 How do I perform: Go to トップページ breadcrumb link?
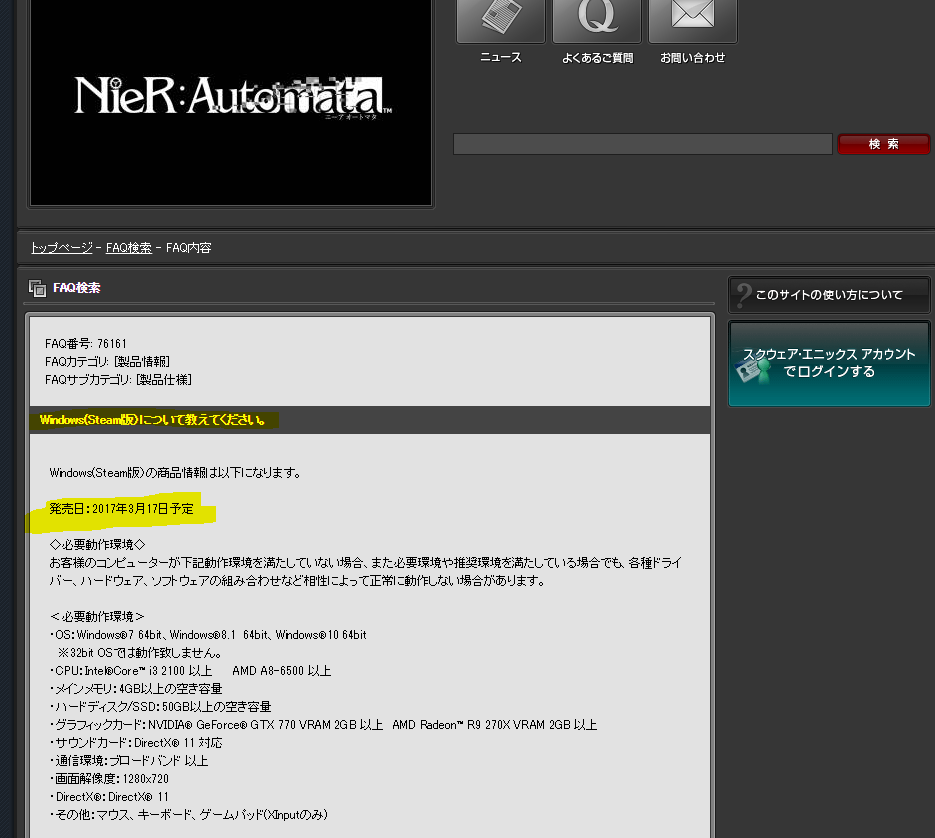[62, 248]
